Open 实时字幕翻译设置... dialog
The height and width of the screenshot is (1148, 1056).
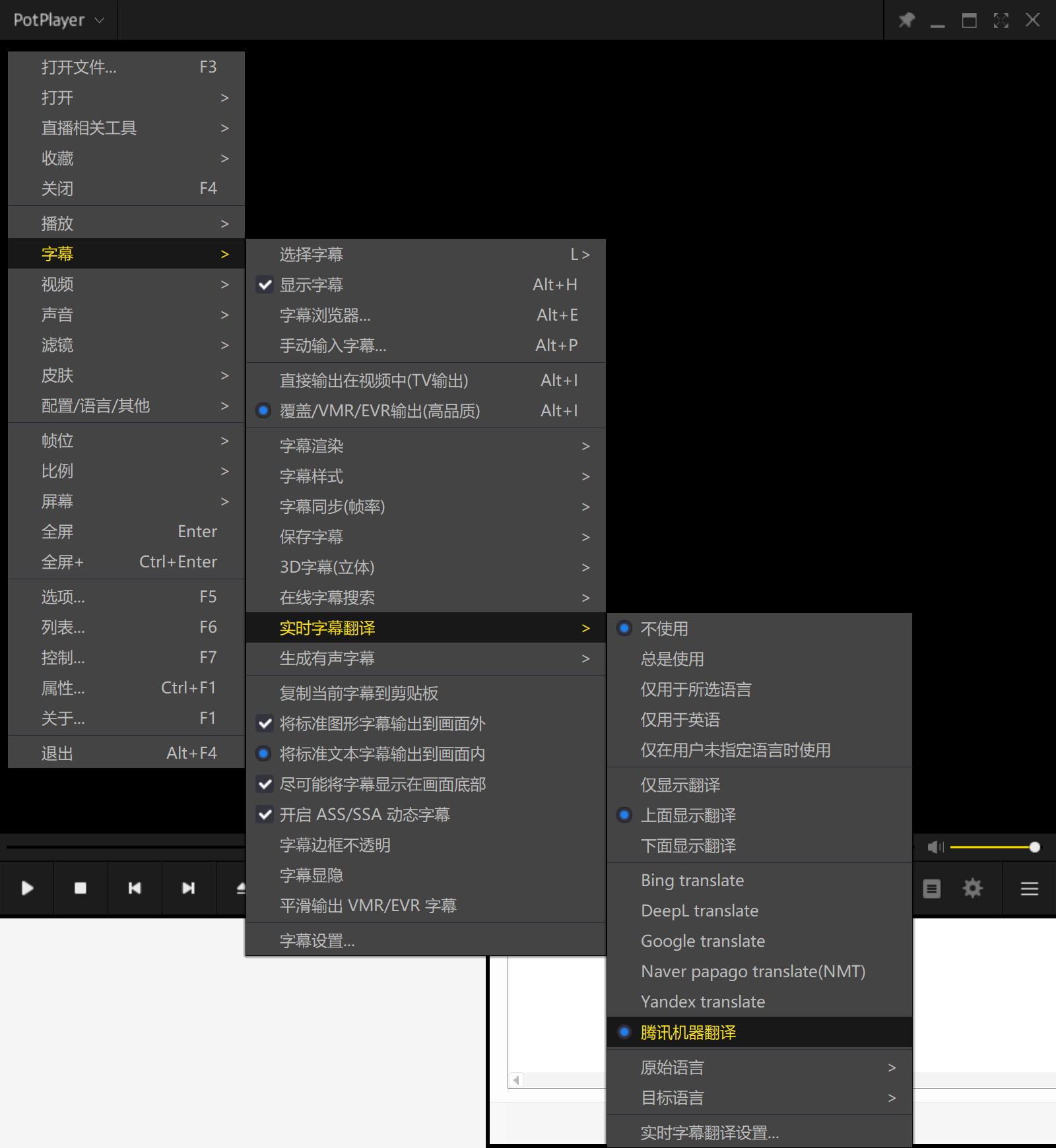click(x=760, y=1133)
